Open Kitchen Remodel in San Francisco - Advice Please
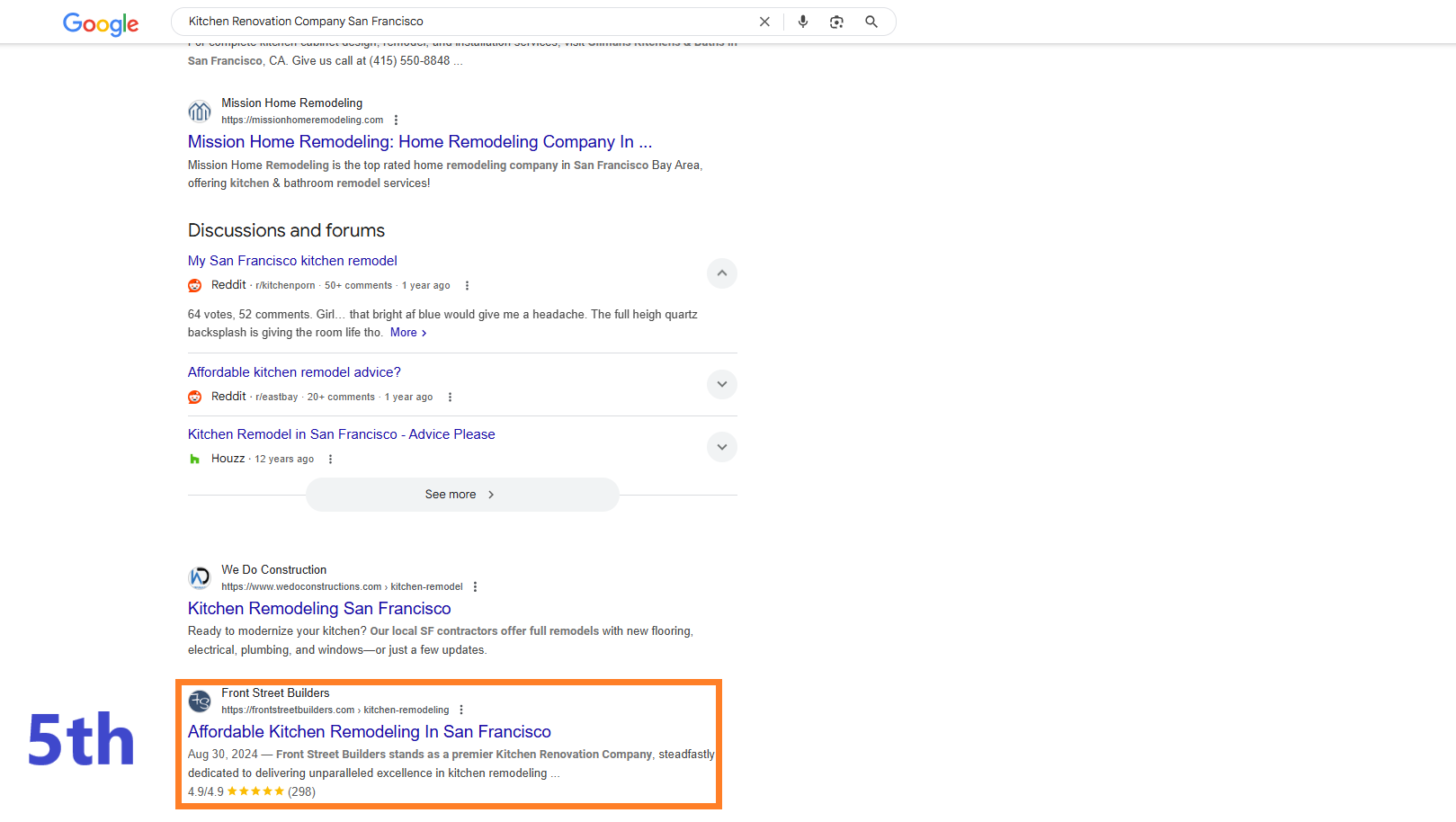The height and width of the screenshot is (822, 1456). pyautogui.click(x=342, y=434)
